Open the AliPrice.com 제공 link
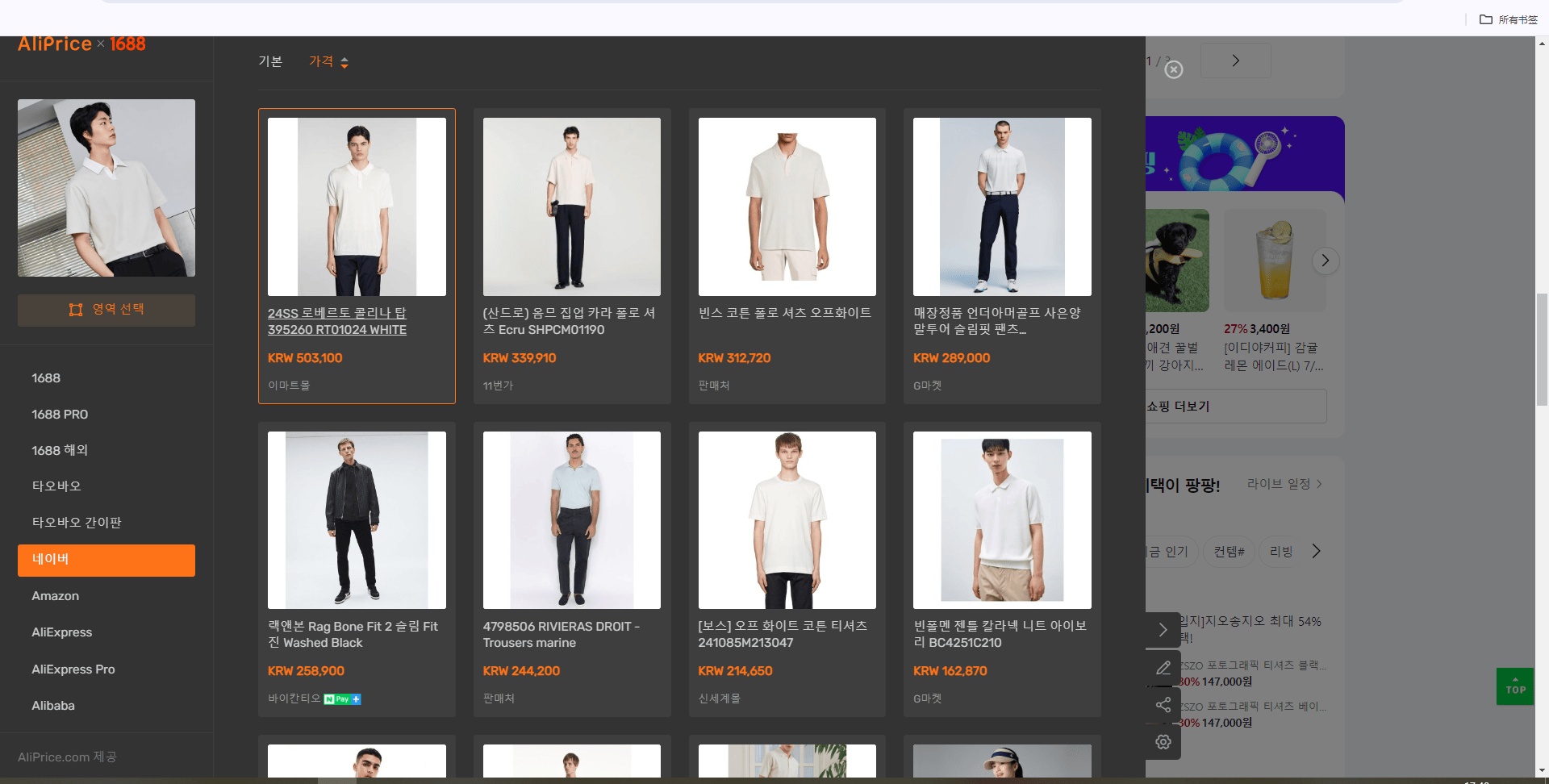This screenshot has width=1549, height=784. tap(67, 757)
